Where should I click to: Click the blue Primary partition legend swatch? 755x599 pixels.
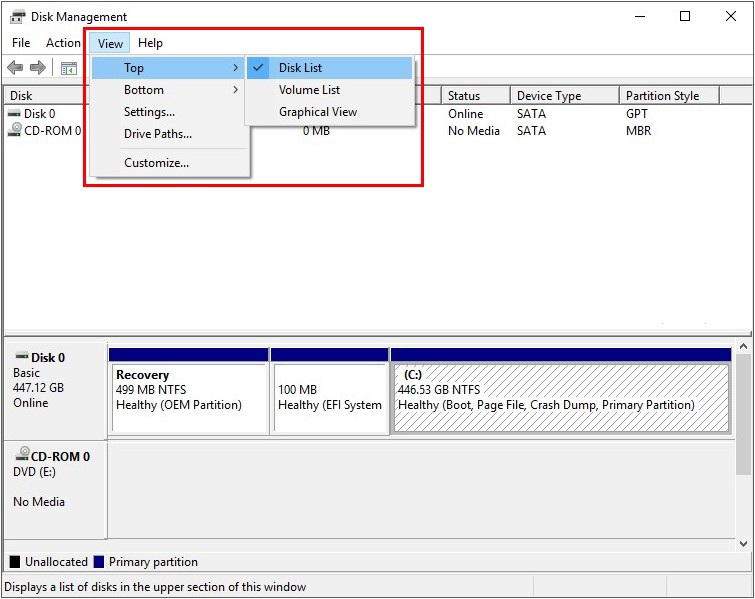tap(99, 562)
